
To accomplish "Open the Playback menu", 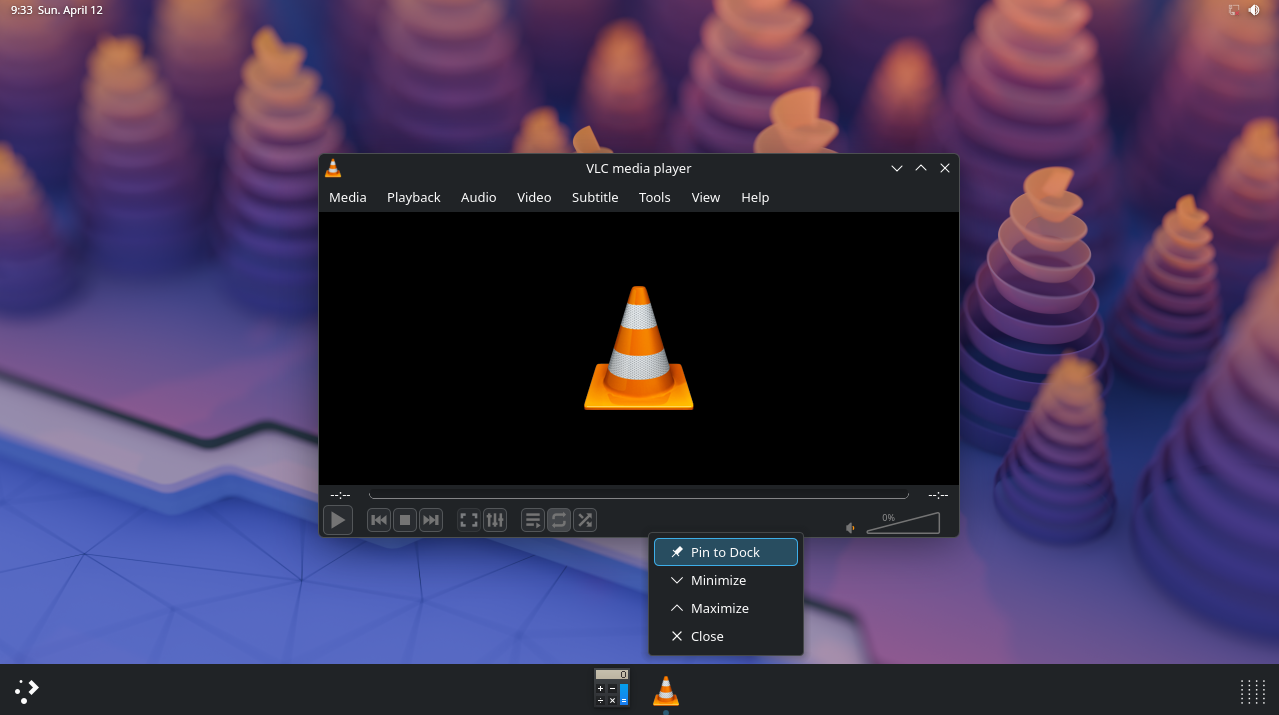I will pos(413,197).
